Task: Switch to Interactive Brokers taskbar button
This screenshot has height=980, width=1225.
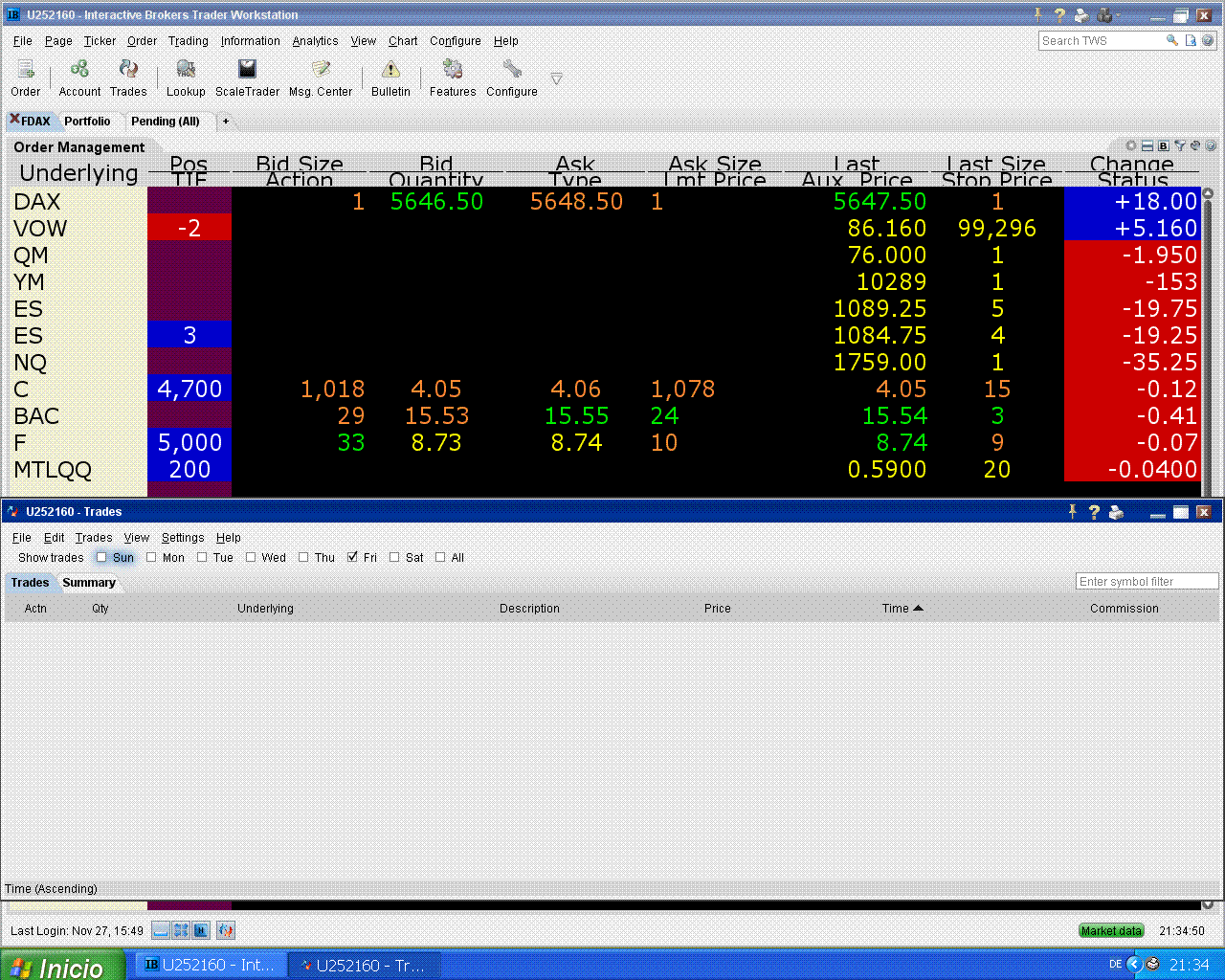Action: tap(211, 966)
